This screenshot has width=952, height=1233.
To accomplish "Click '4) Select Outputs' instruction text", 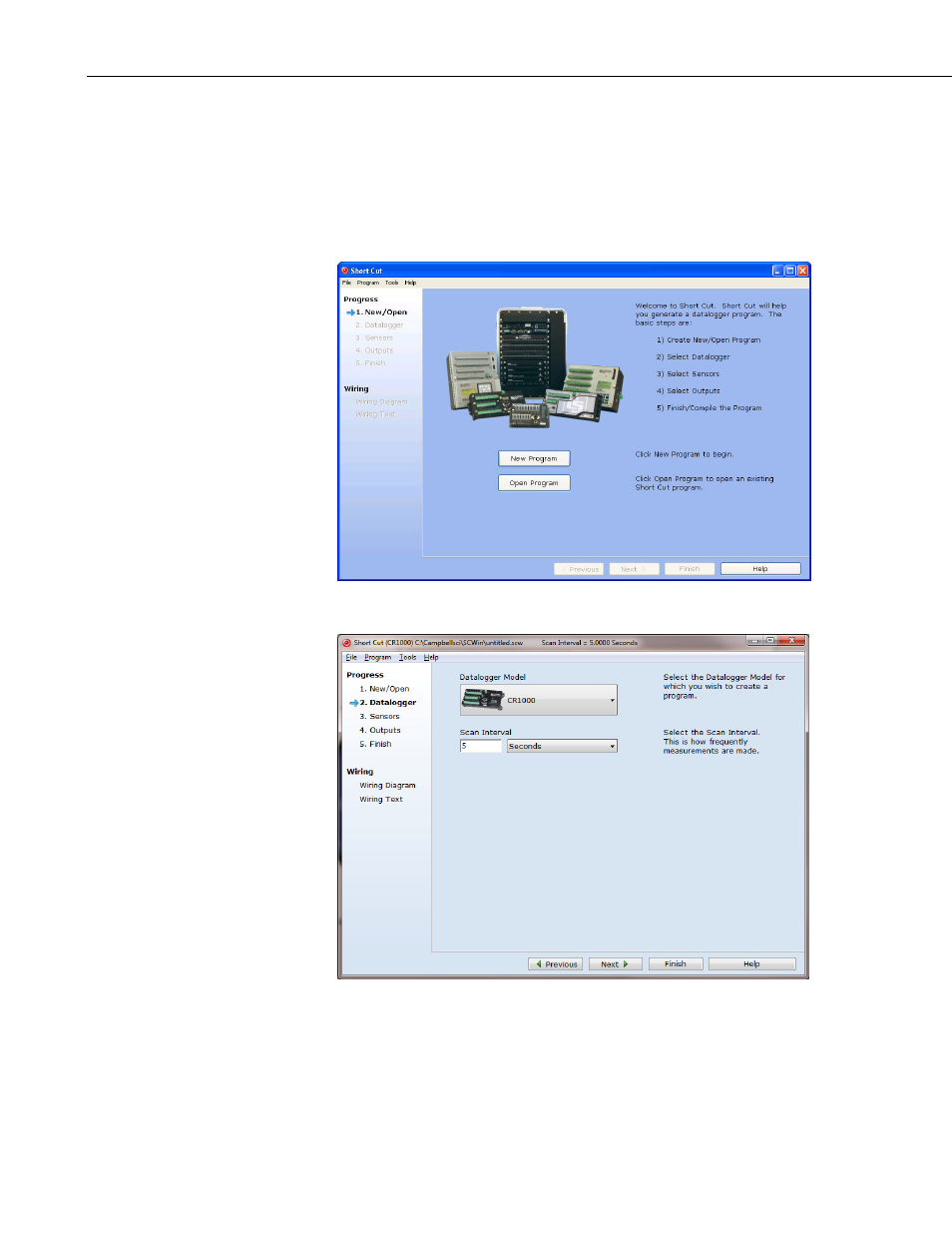I will (688, 391).
